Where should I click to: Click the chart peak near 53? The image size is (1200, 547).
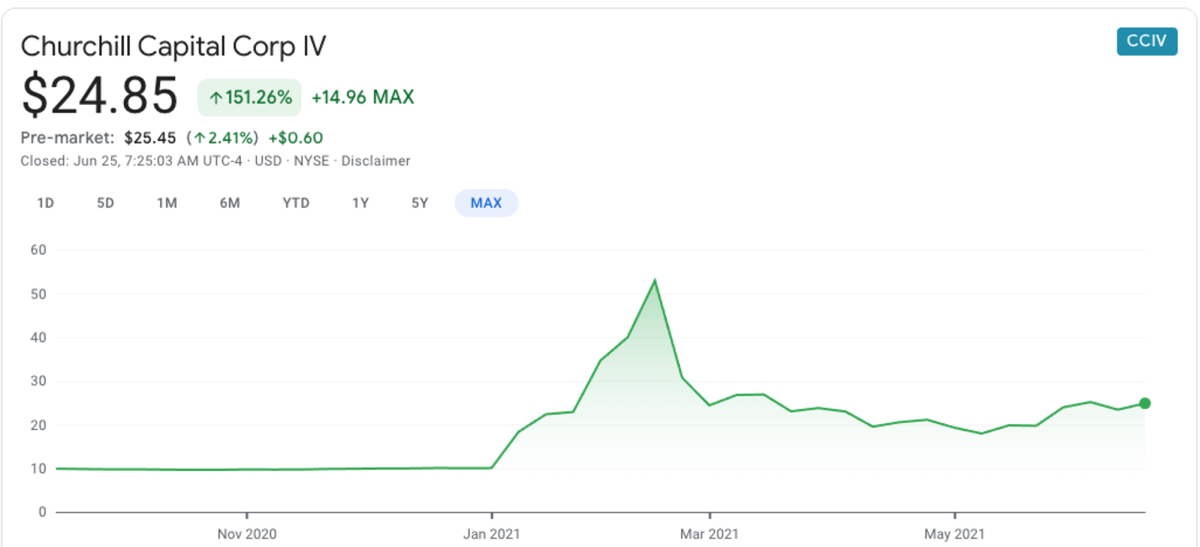pos(655,280)
